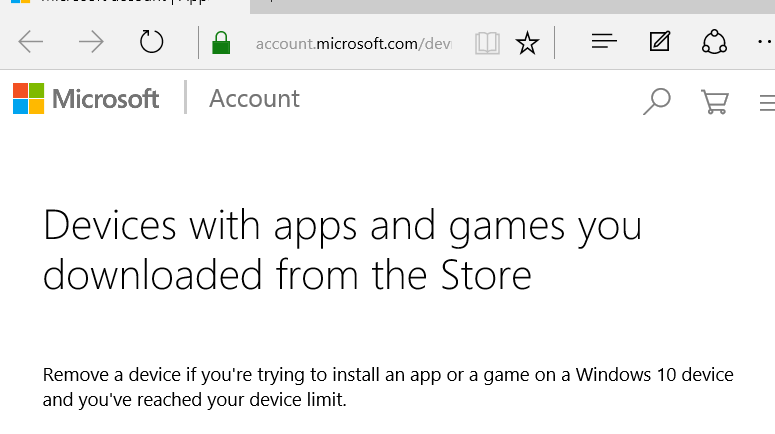Add page to favorites with star icon
This screenshot has height=434, width=775.
(x=527, y=43)
